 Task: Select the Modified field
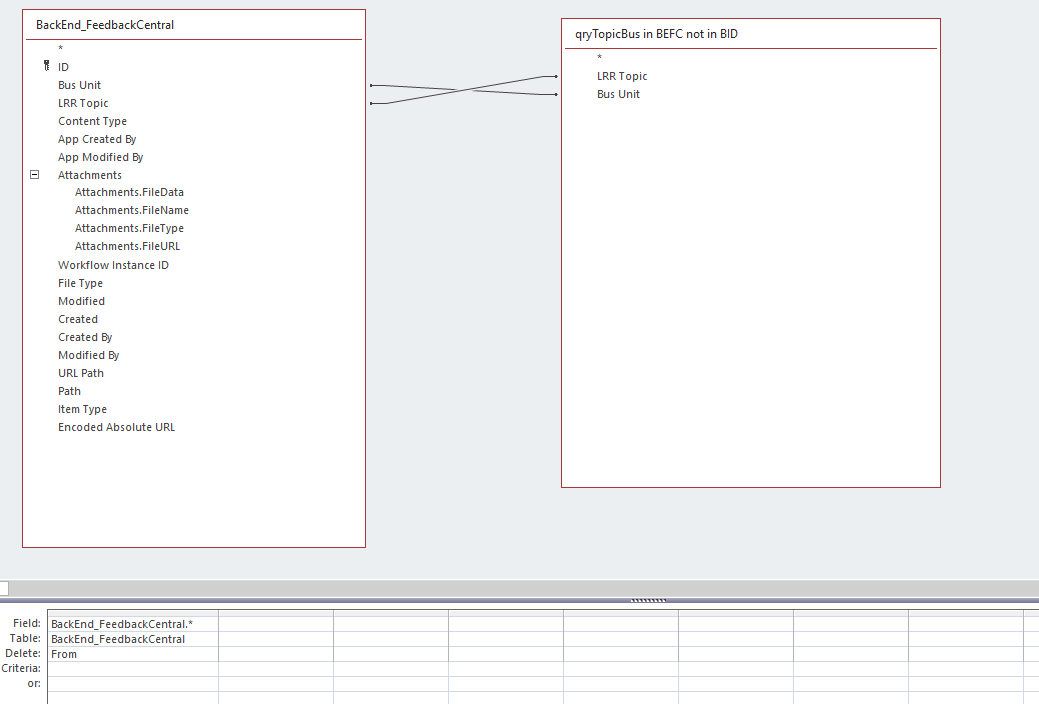coord(81,301)
